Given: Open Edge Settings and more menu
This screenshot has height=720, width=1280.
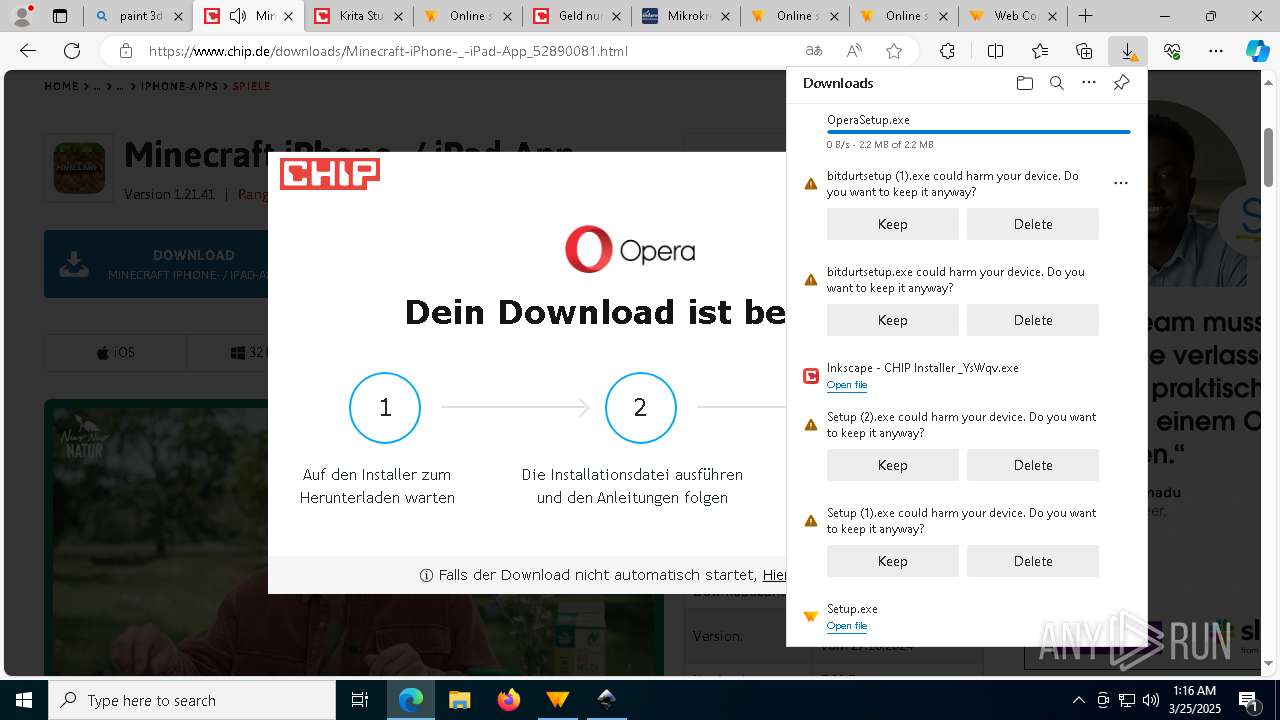Looking at the screenshot, I should click(x=1216, y=51).
